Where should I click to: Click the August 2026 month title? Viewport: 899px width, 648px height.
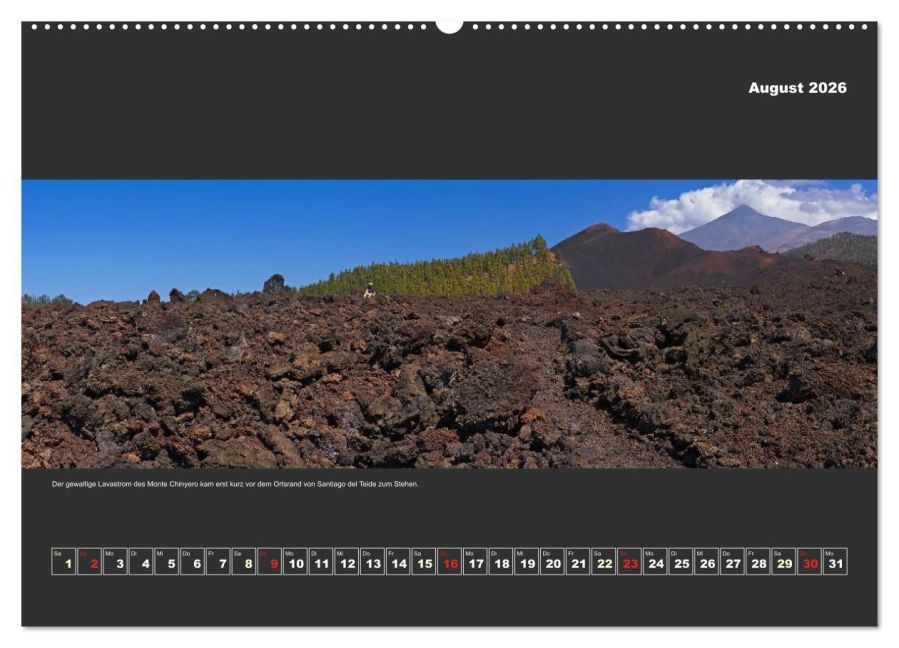click(797, 88)
